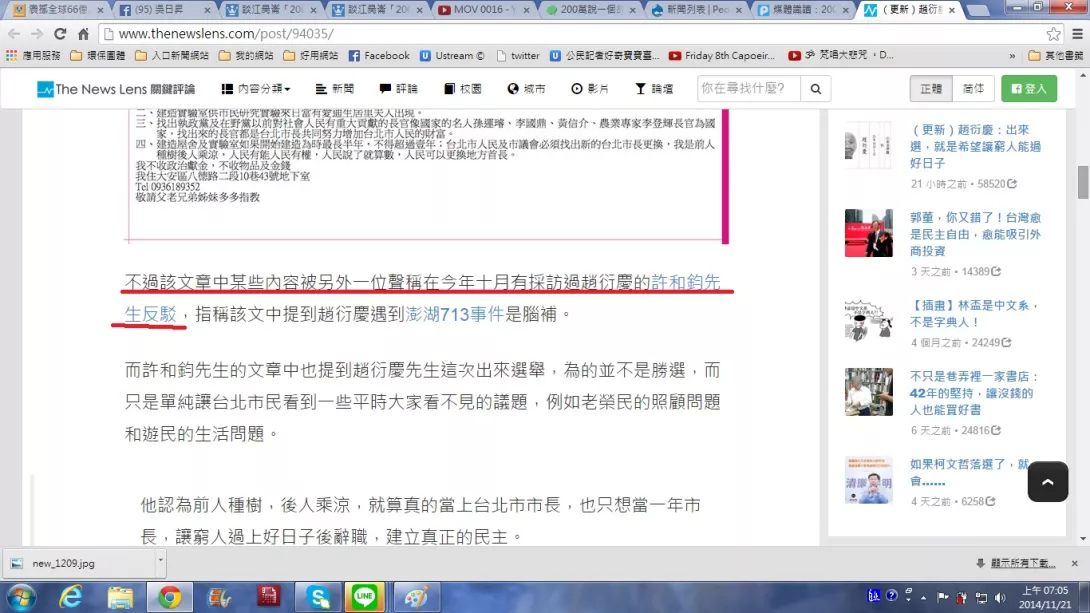The height and width of the screenshot is (613, 1090).
Task: Close the current 趙衍慶 tab
Action: tap(952, 10)
